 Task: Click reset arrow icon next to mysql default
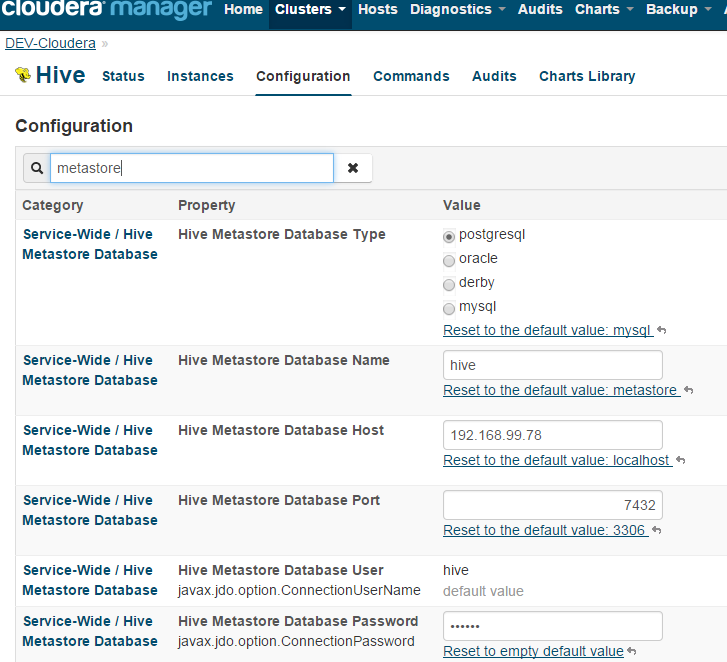[x=662, y=330]
